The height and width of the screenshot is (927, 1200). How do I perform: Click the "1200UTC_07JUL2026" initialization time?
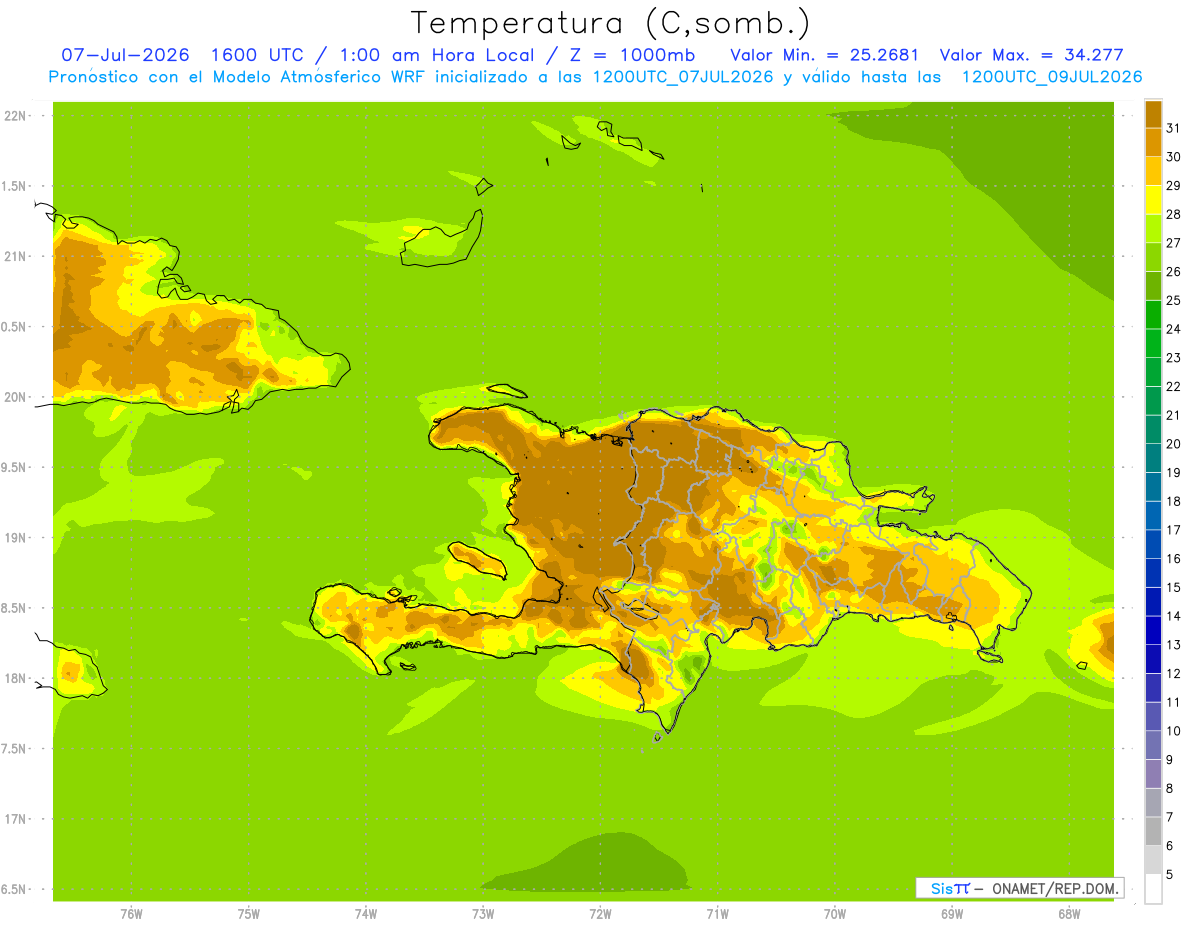coord(683,77)
